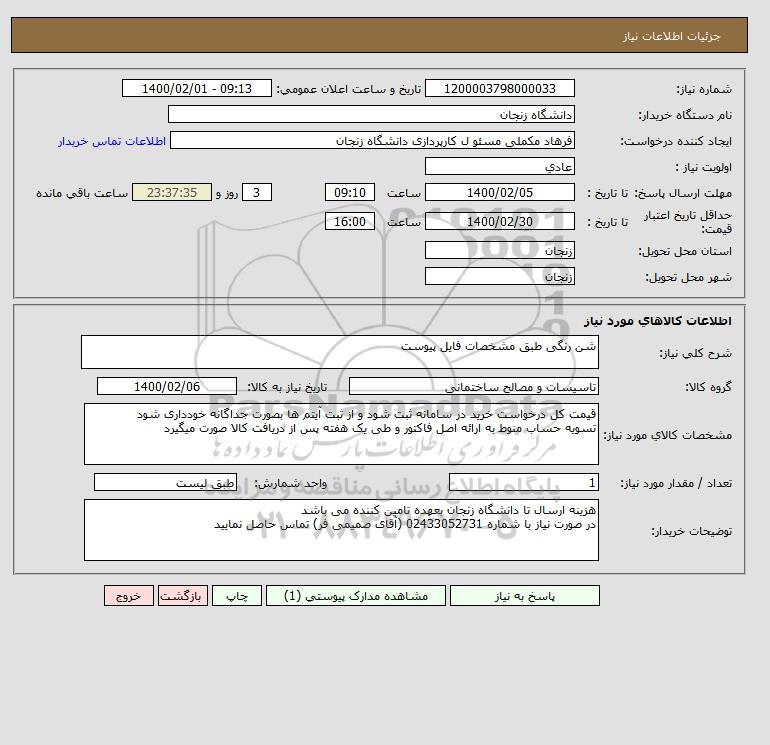Screen dimensions: 770x745
Task: Click the response deadline time 09:10
Action: pos(350,193)
